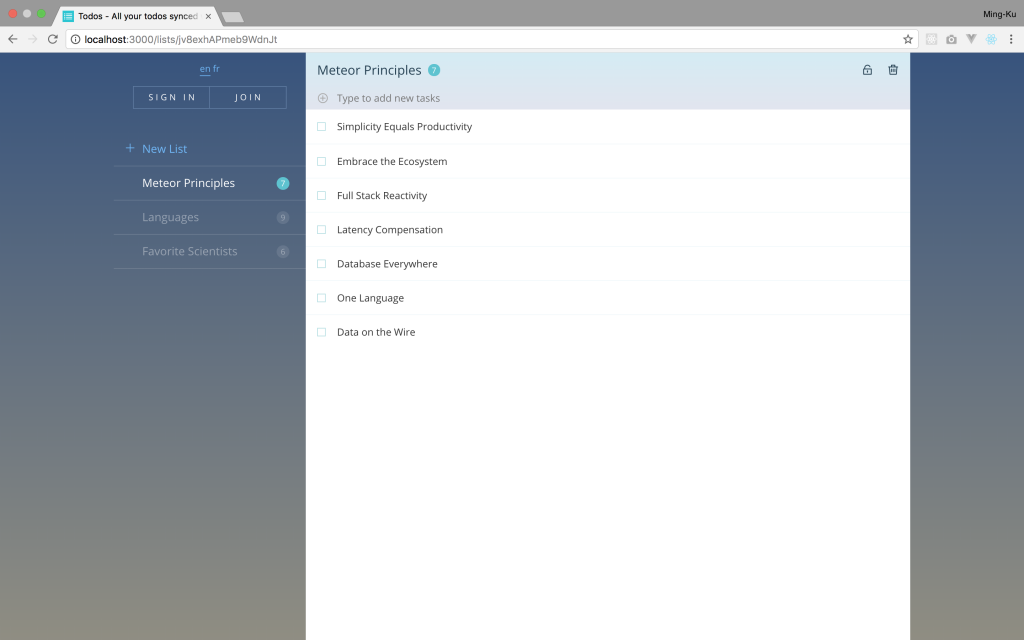Select the en language link
The image size is (1024, 640).
[205, 69]
